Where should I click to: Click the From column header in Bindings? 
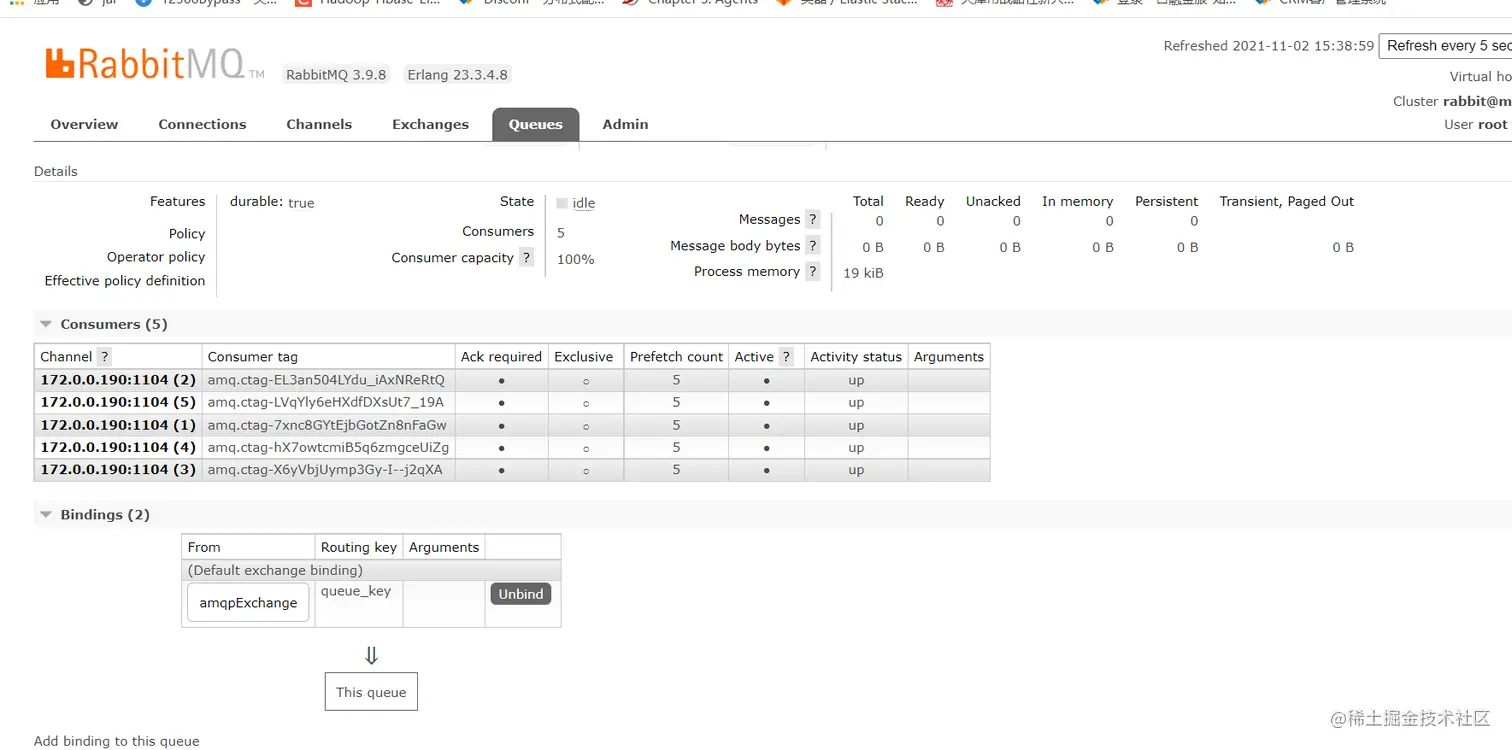248,547
